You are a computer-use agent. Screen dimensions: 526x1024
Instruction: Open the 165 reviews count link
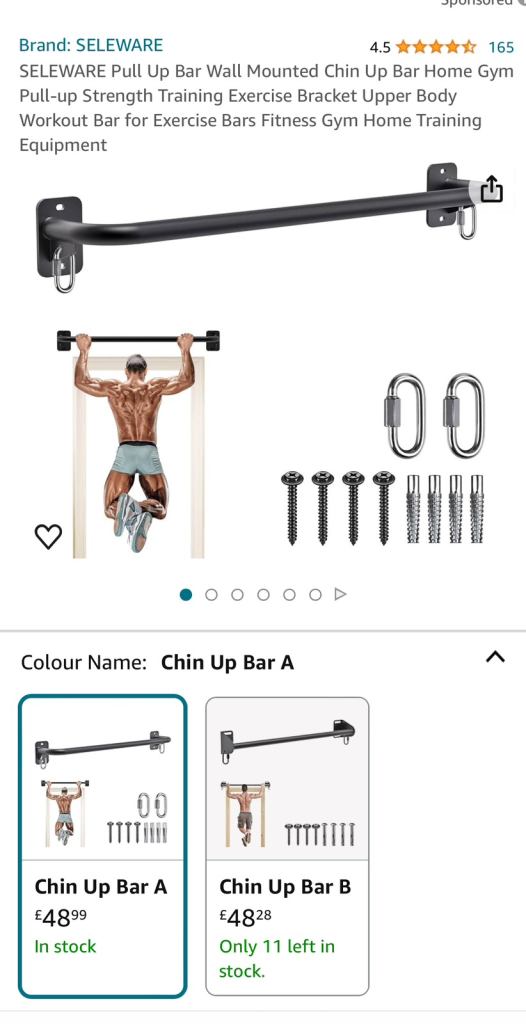tap(501, 47)
